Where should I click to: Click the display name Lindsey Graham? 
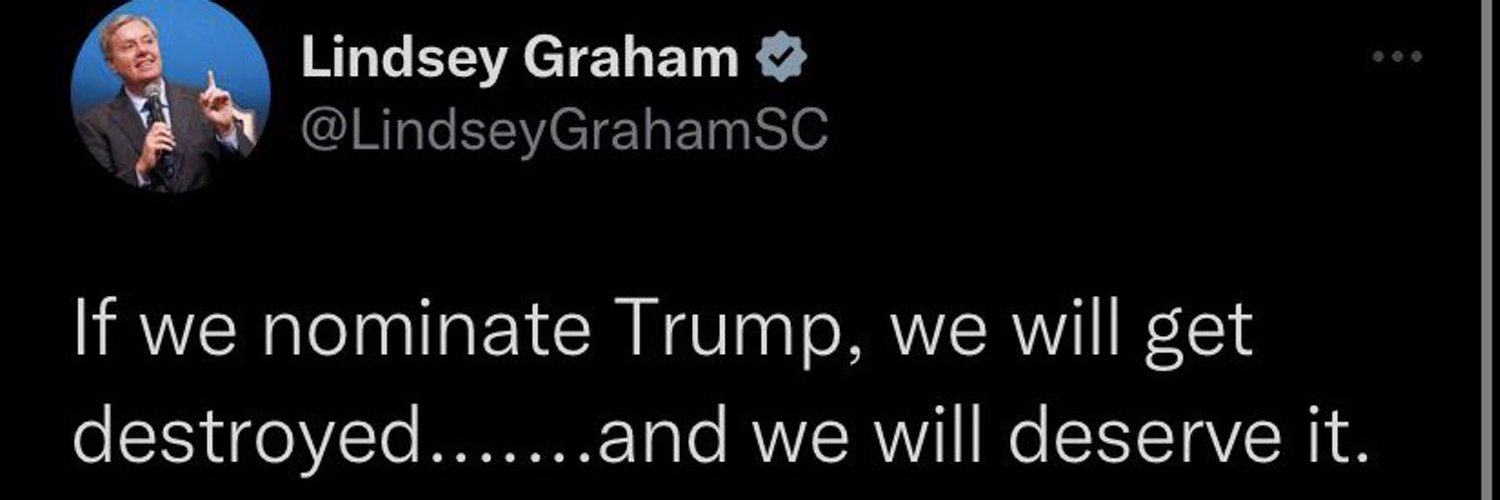520,62
